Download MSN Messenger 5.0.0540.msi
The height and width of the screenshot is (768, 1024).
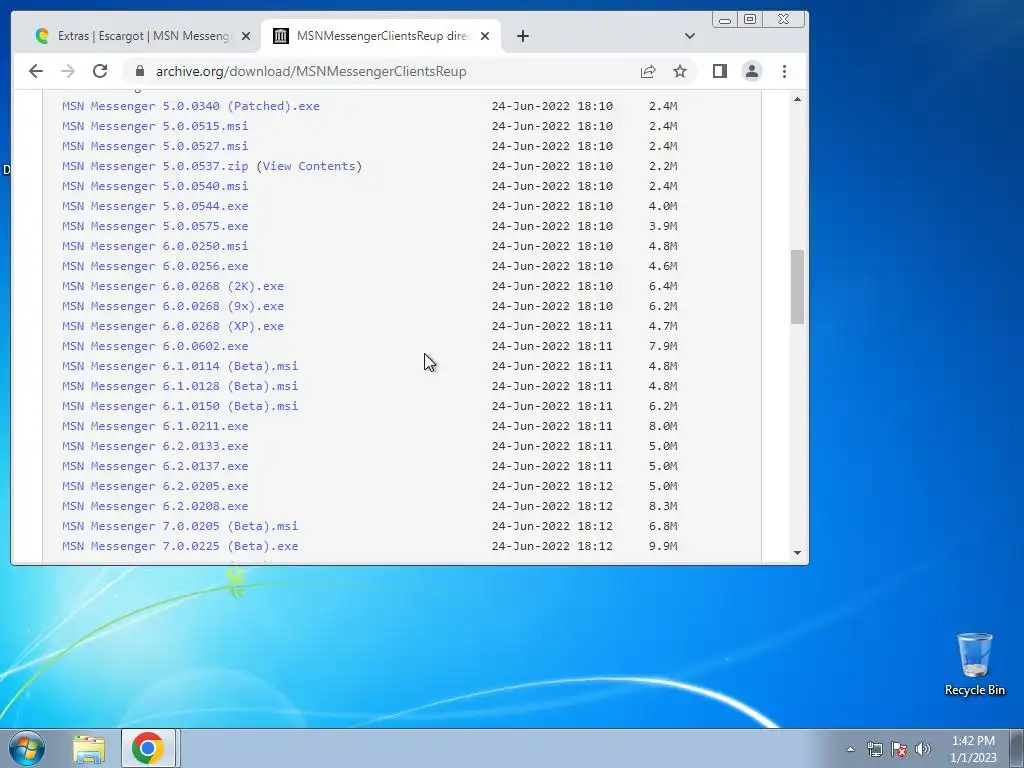(x=155, y=186)
